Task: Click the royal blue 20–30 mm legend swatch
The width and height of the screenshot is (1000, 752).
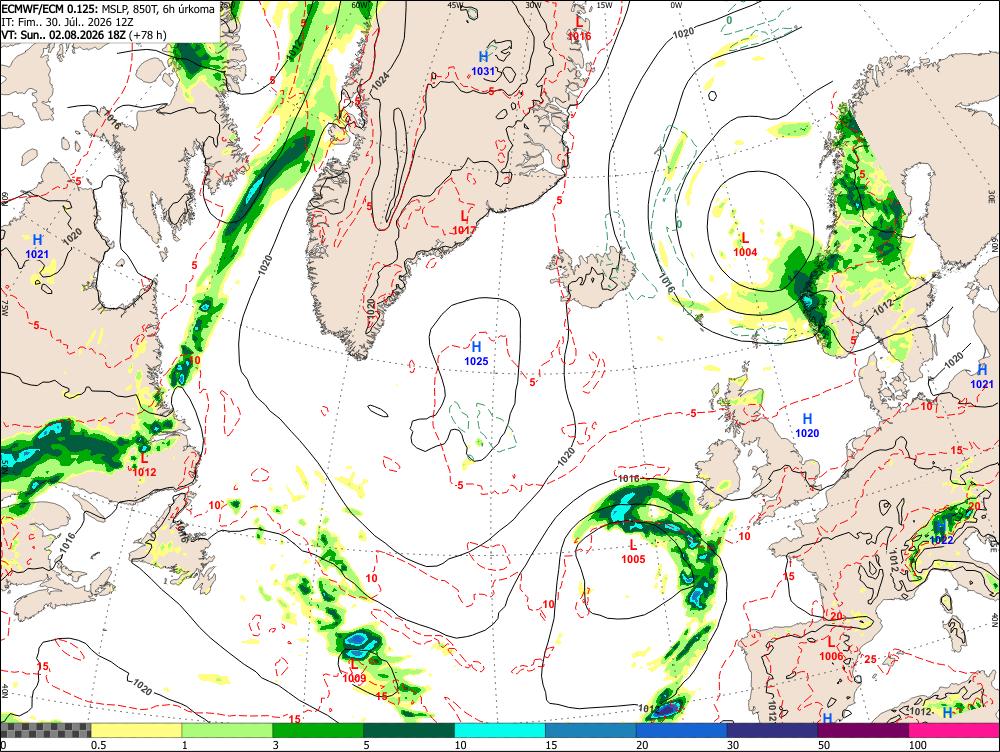Action: [x=682, y=730]
